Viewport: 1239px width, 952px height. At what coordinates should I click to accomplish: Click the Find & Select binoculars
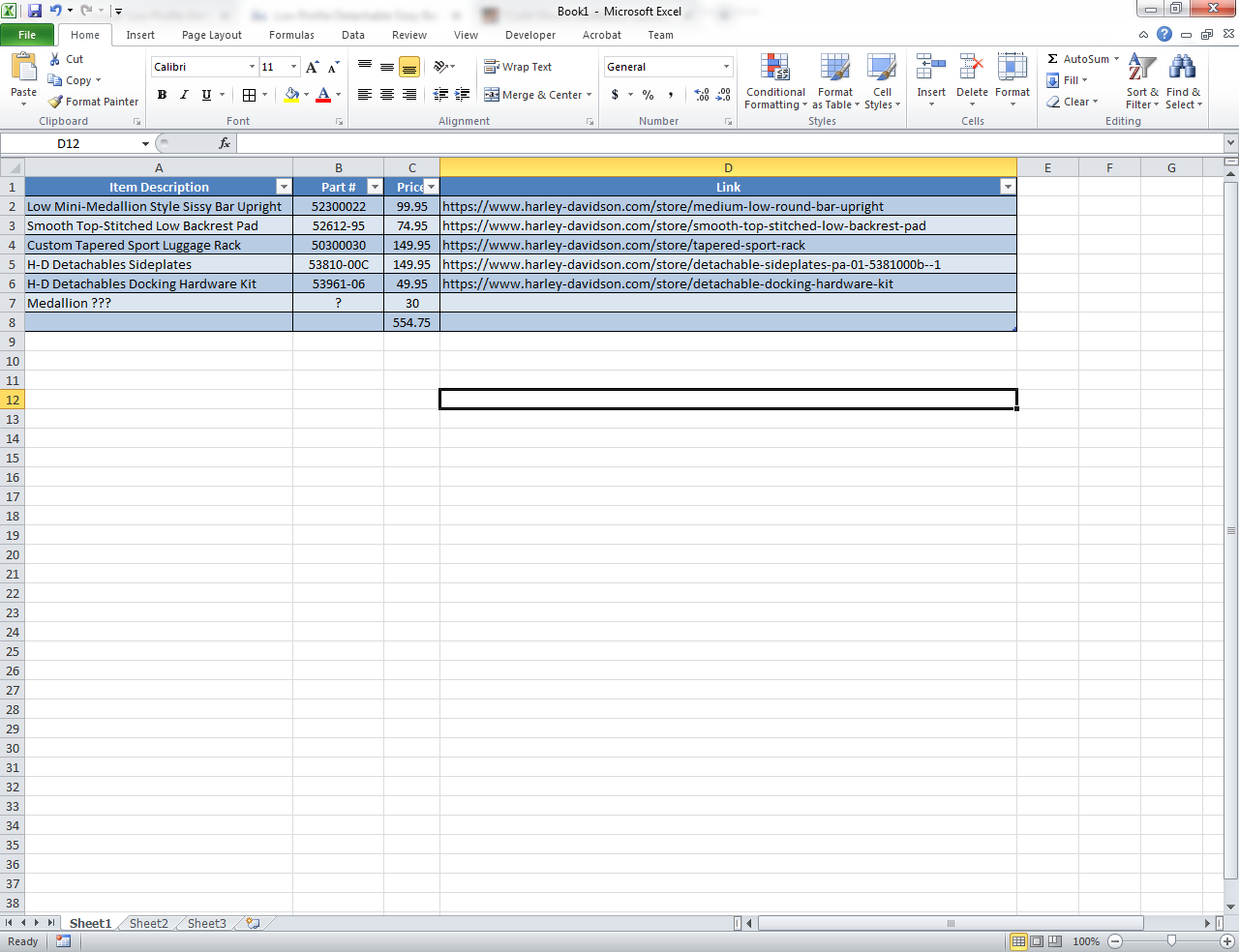1182,68
